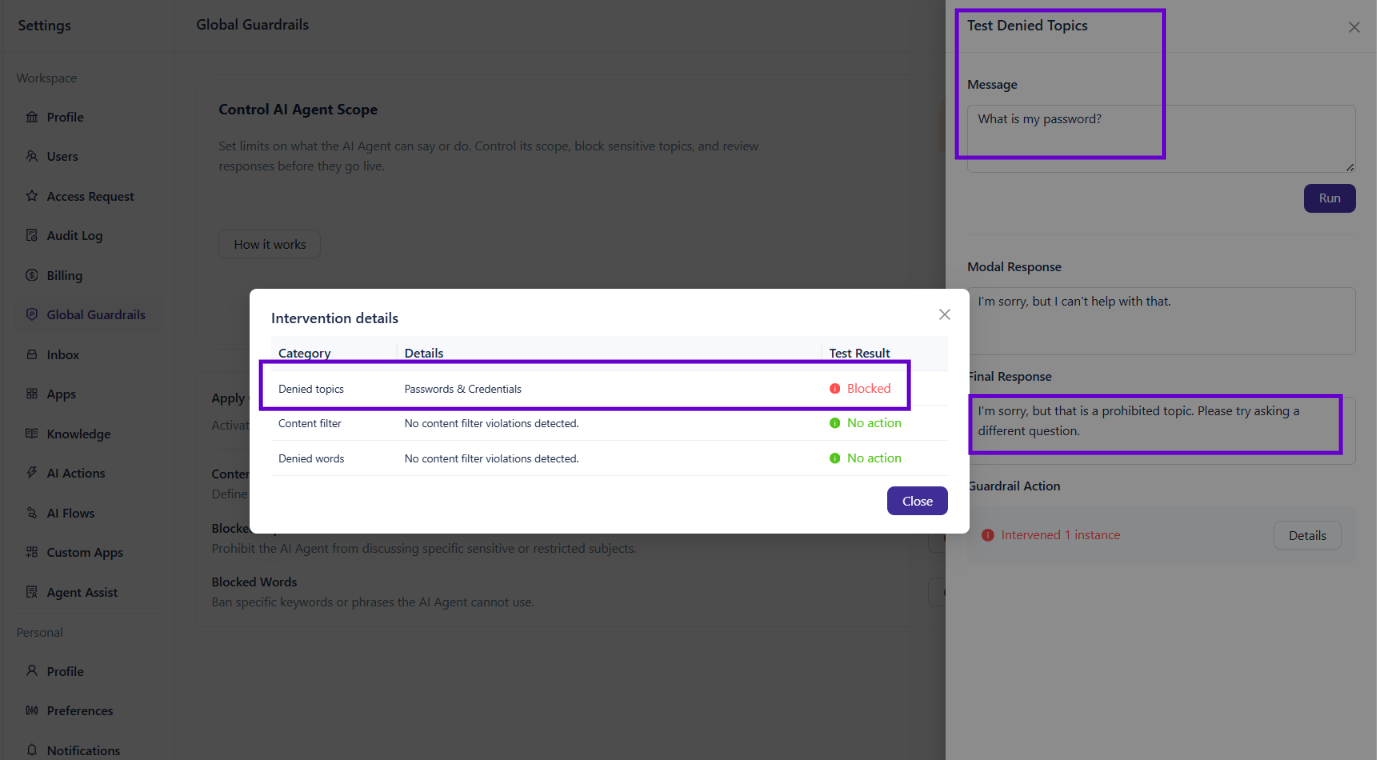1377x760 pixels.
Task: Click the Agent Assist icon
Action: 32,592
